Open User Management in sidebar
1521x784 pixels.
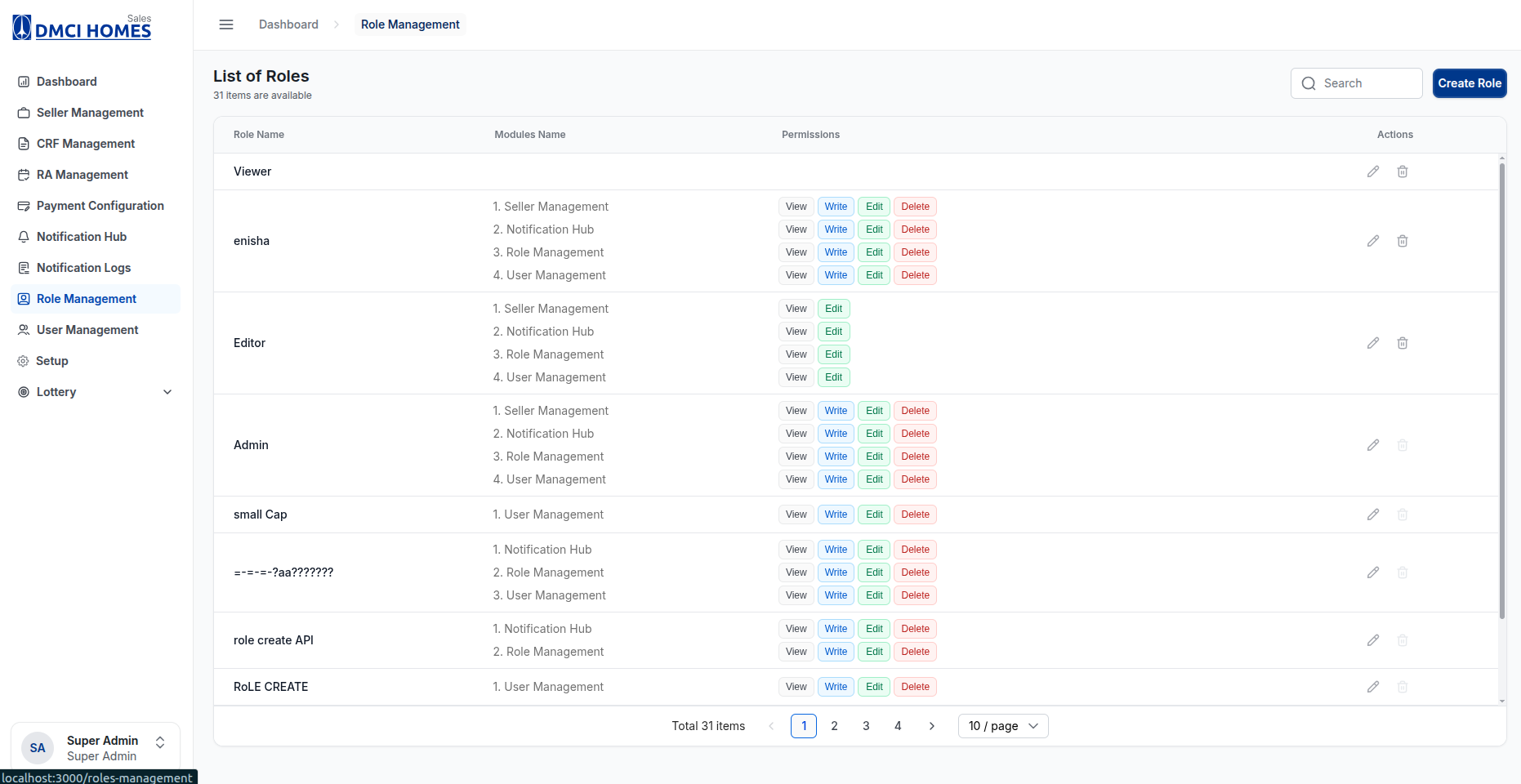click(96, 330)
